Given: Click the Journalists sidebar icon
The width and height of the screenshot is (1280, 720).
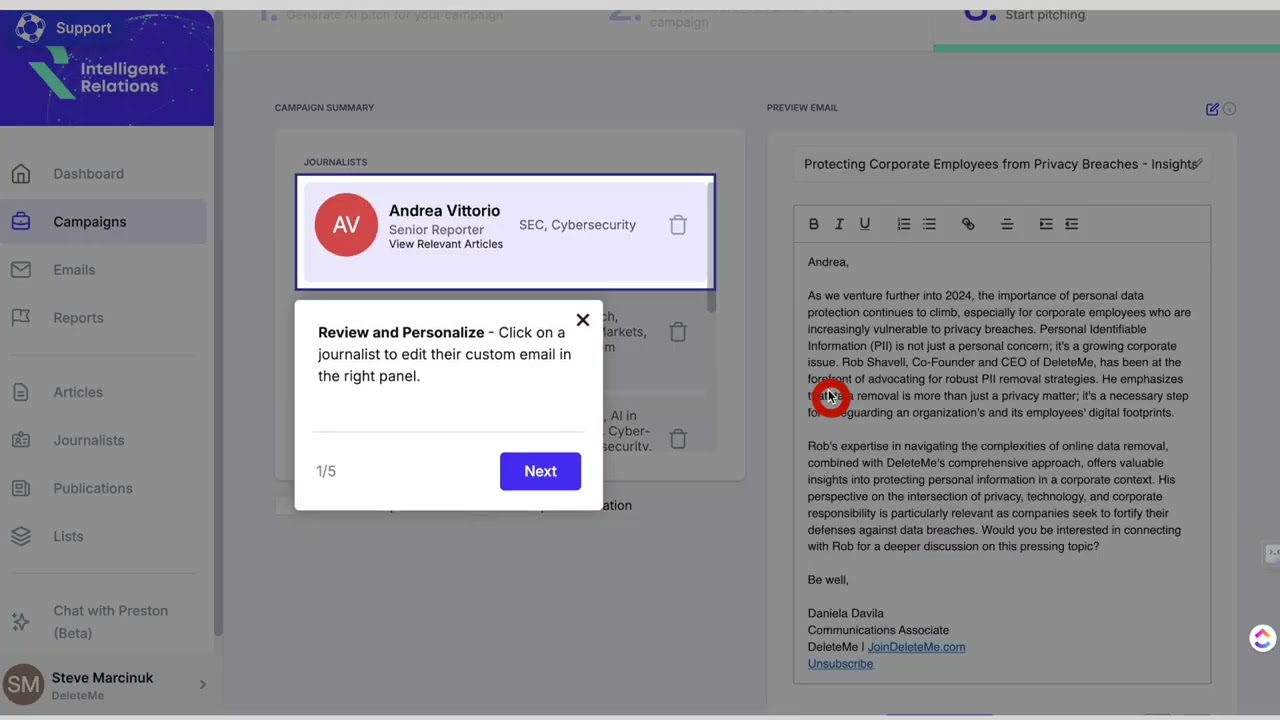Looking at the screenshot, I should 21,440.
